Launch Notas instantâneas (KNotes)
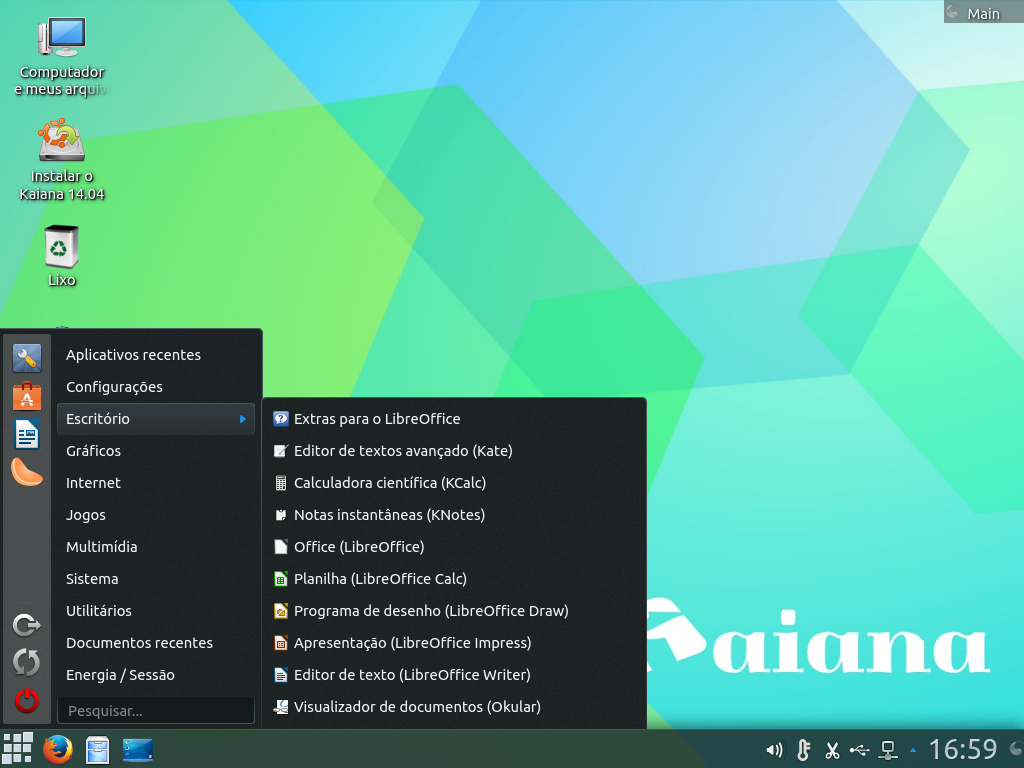The height and width of the screenshot is (768, 1024). click(x=454, y=515)
